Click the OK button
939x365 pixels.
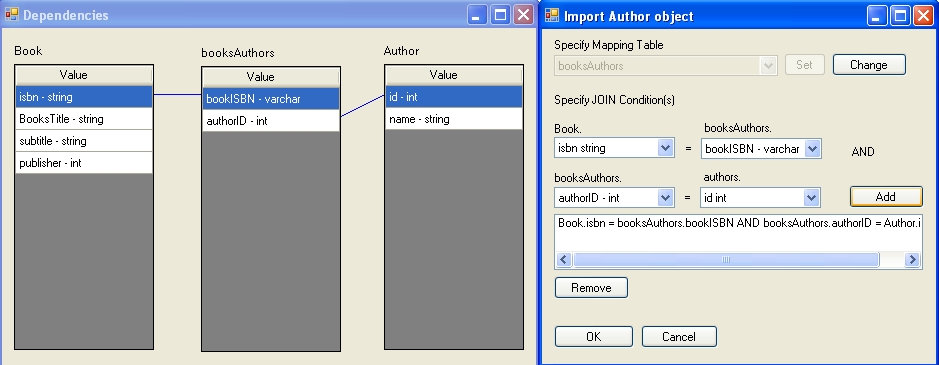[593, 337]
